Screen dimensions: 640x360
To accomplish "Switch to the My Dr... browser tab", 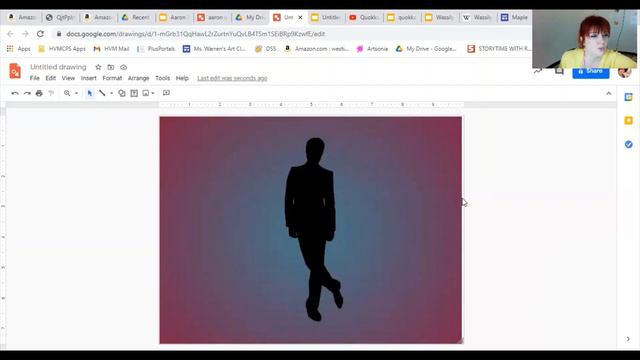I will click(251, 17).
